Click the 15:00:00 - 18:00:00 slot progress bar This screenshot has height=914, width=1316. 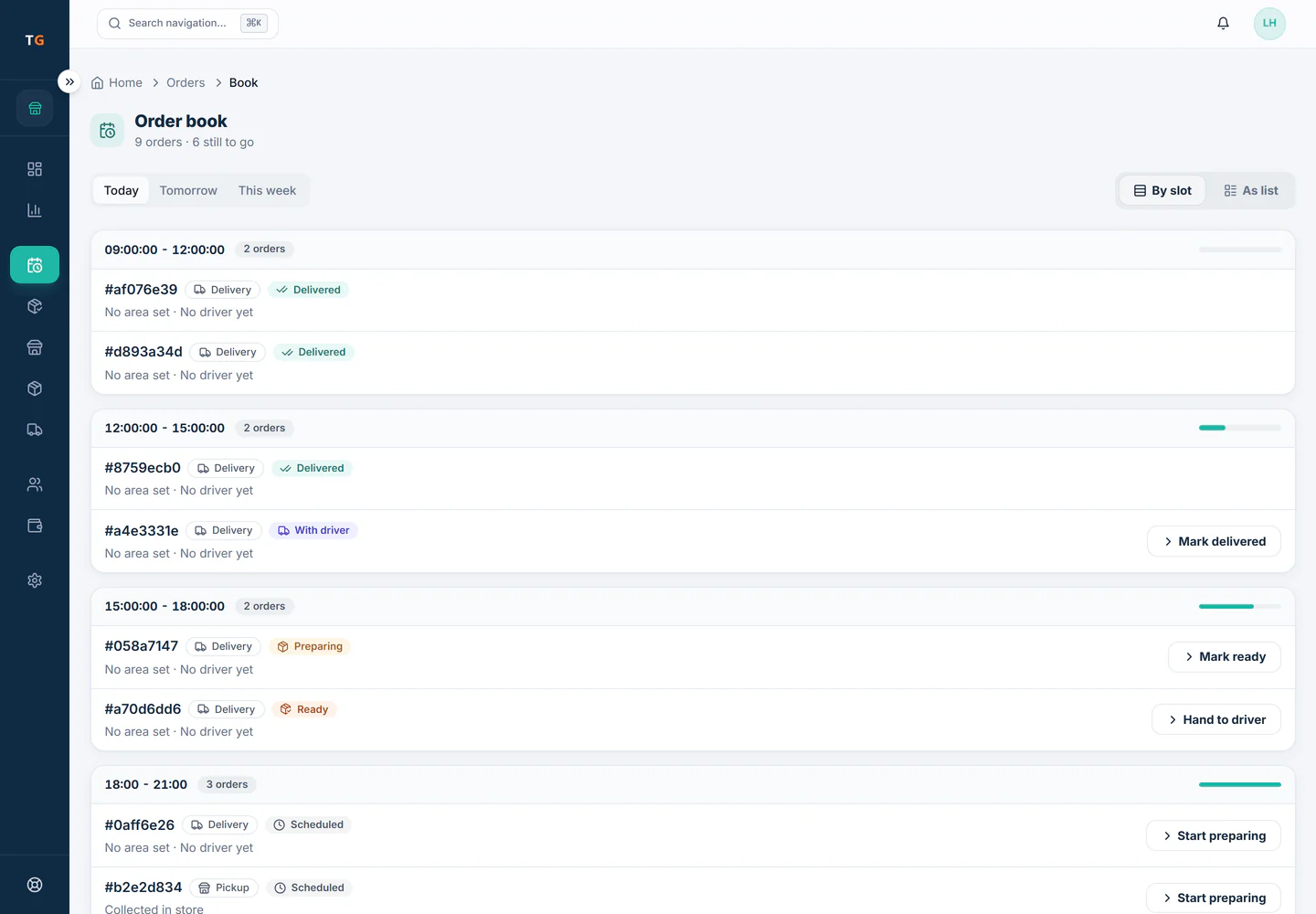pyautogui.click(x=1240, y=606)
